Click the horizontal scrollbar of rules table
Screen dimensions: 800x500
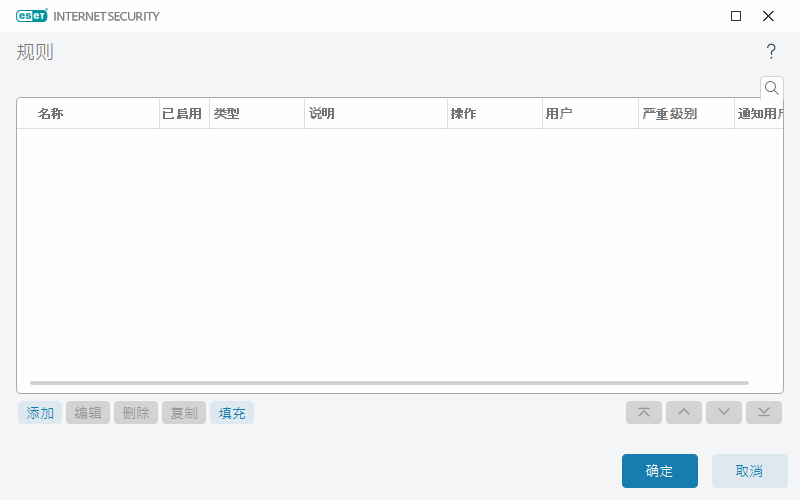click(x=389, y=383)
